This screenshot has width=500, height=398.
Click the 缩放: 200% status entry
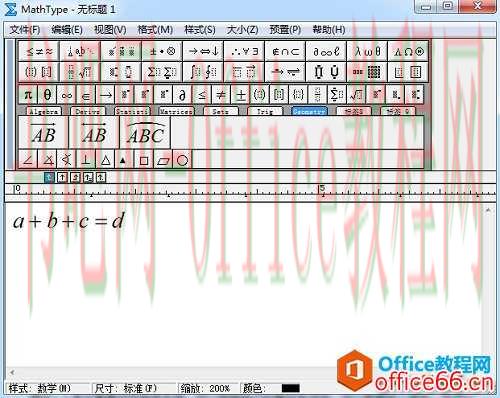205,388
